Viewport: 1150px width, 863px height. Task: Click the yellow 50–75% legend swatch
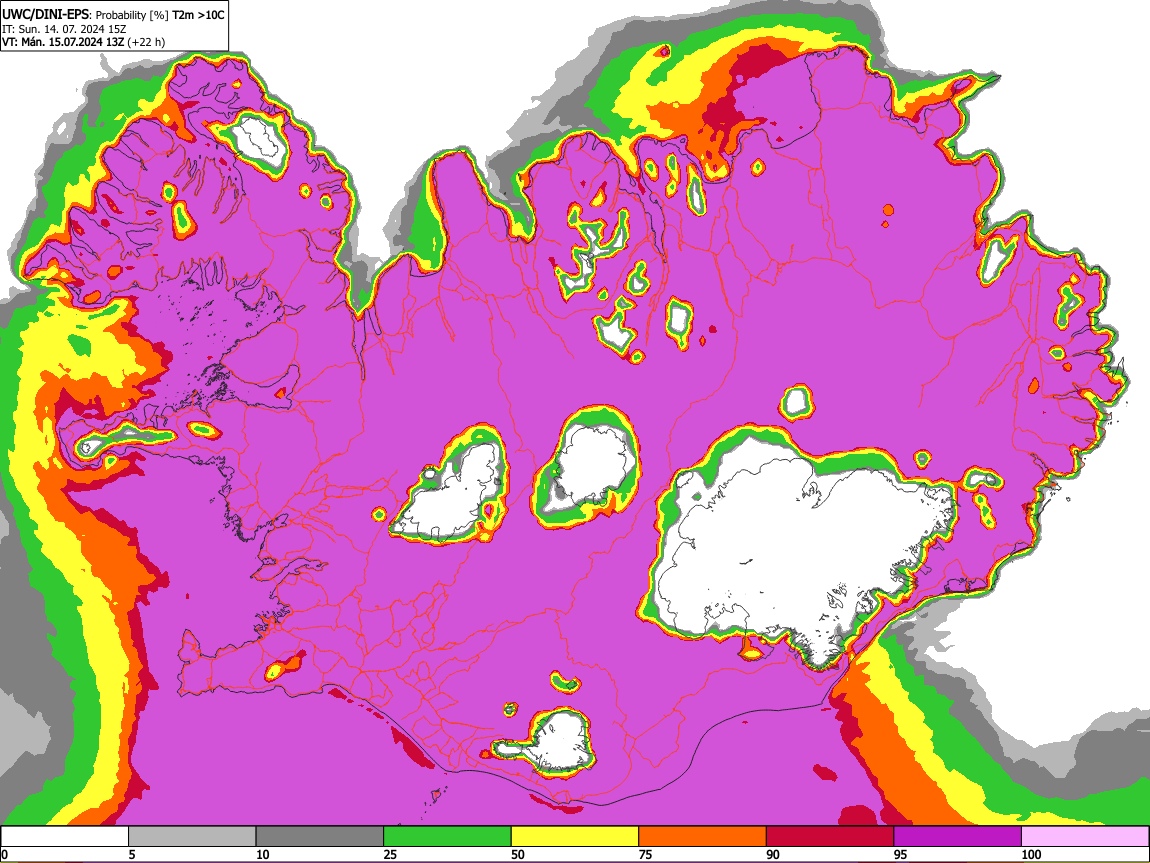(575, 836)
